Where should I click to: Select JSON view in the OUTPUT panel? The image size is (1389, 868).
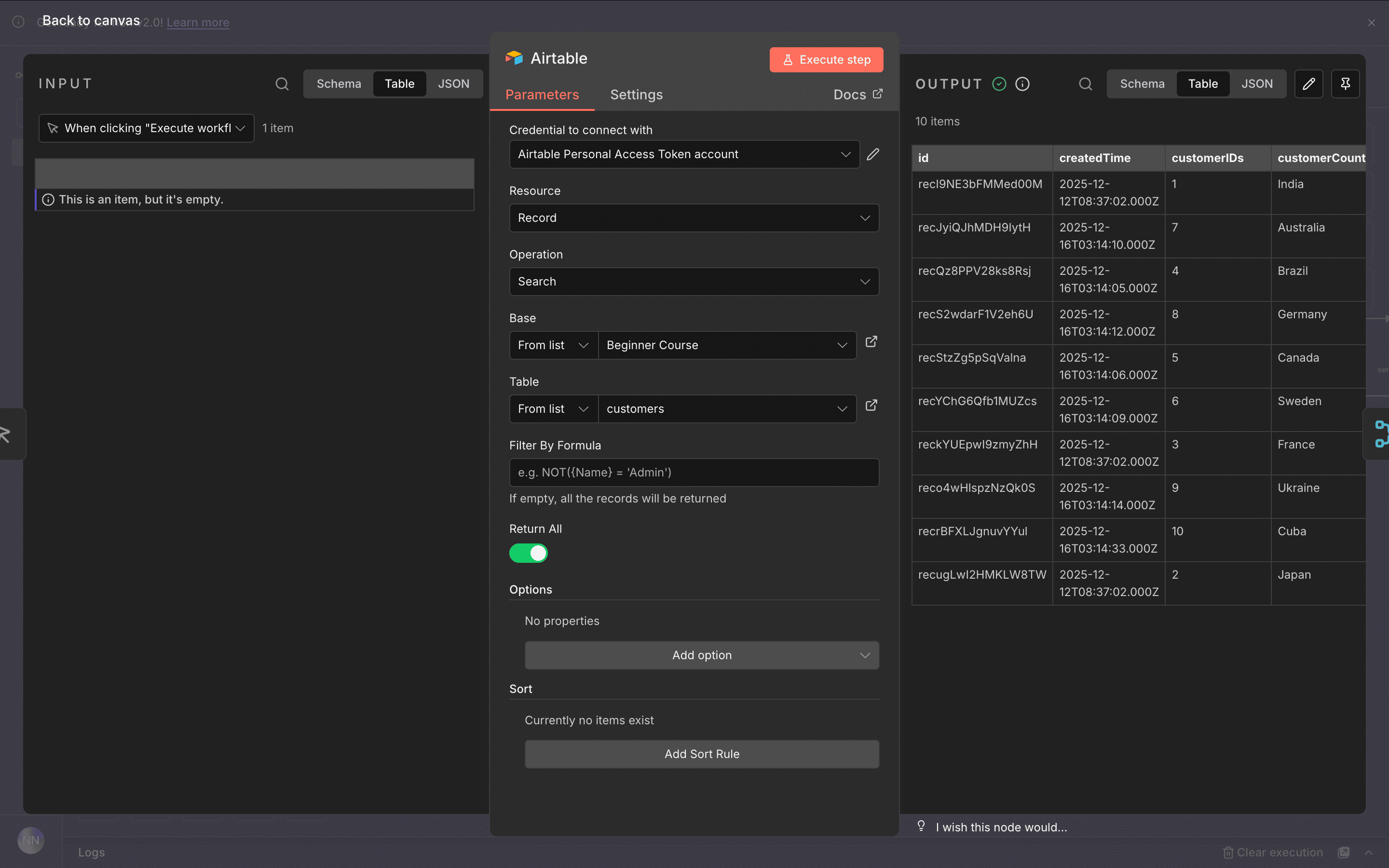pos(1257,84)
